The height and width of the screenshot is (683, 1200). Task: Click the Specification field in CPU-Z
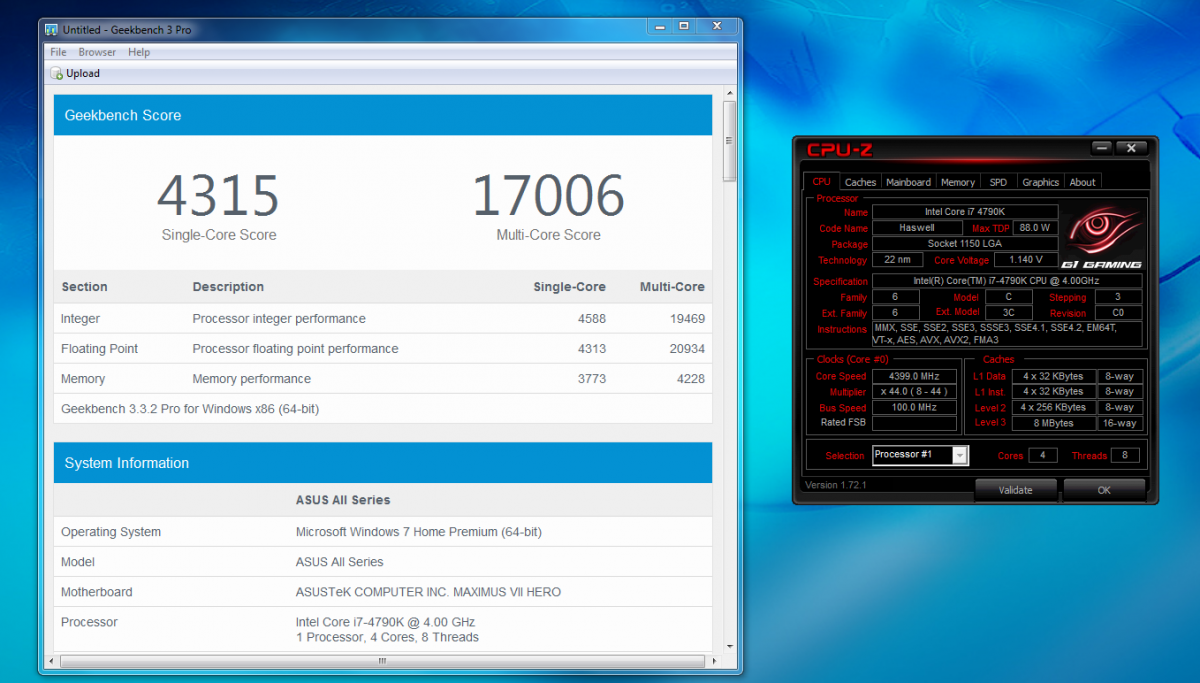pyautogui.click(x=1007, y=282)
